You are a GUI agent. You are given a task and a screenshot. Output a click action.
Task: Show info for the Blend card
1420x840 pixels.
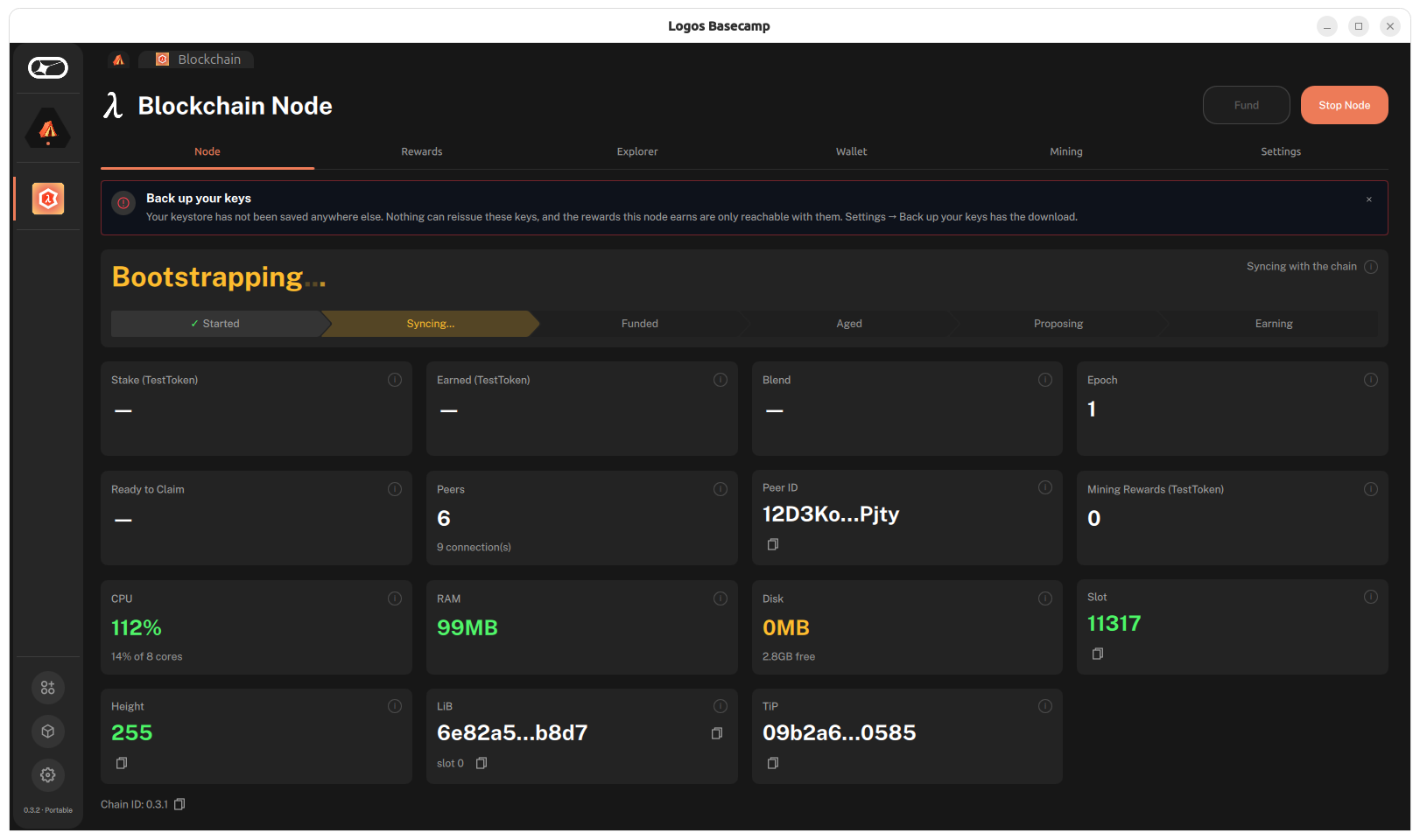coord(1045,380)
